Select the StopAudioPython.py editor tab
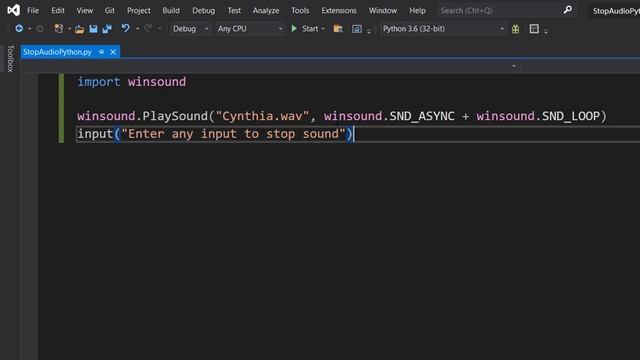This screenshot has height=360, width=640. click(x=57, y=52)
